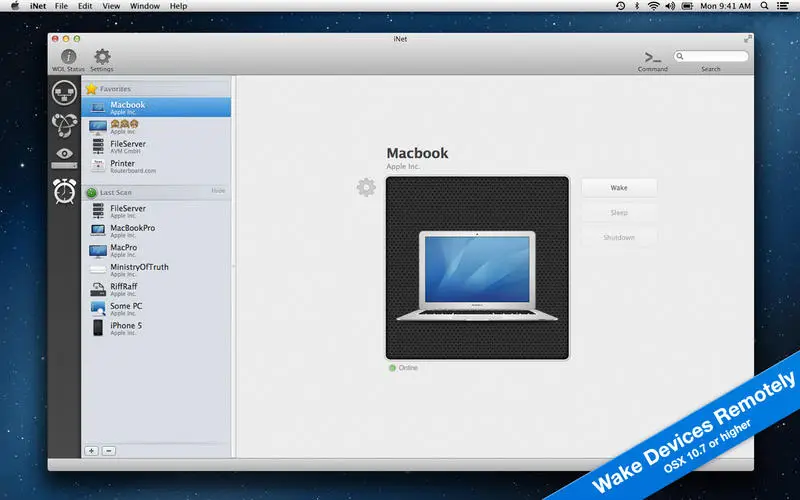Select Macbook in Favorites list
This screenshot has height=500, width=800.
coord(156,107)
